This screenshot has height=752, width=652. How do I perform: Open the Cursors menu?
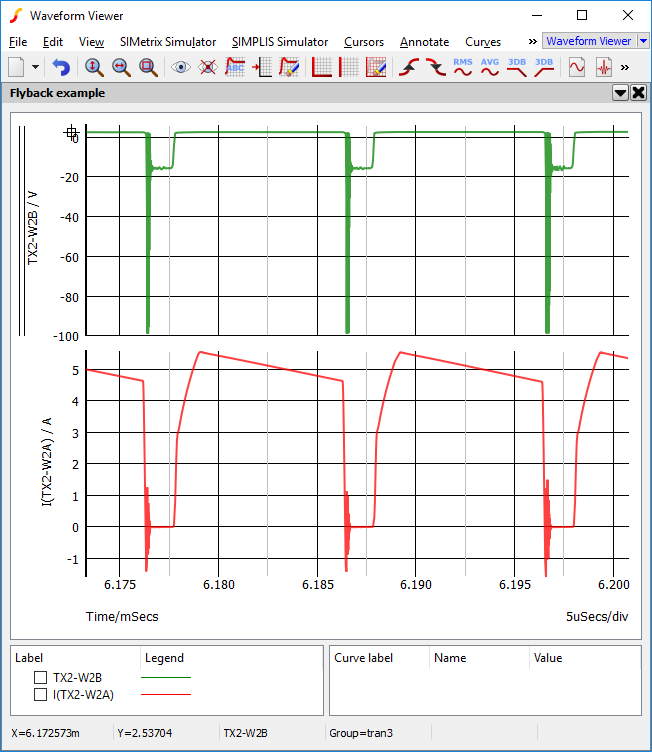point(363,42)
